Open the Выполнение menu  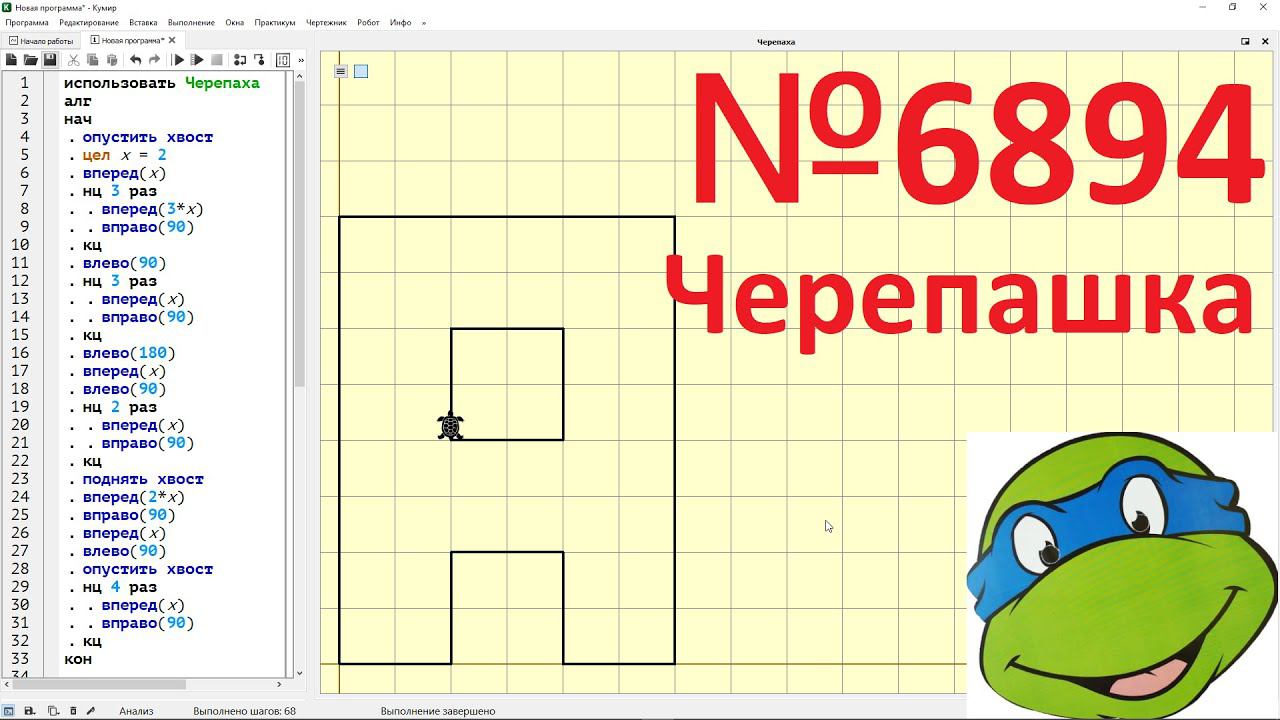click(x=191, y=22)
